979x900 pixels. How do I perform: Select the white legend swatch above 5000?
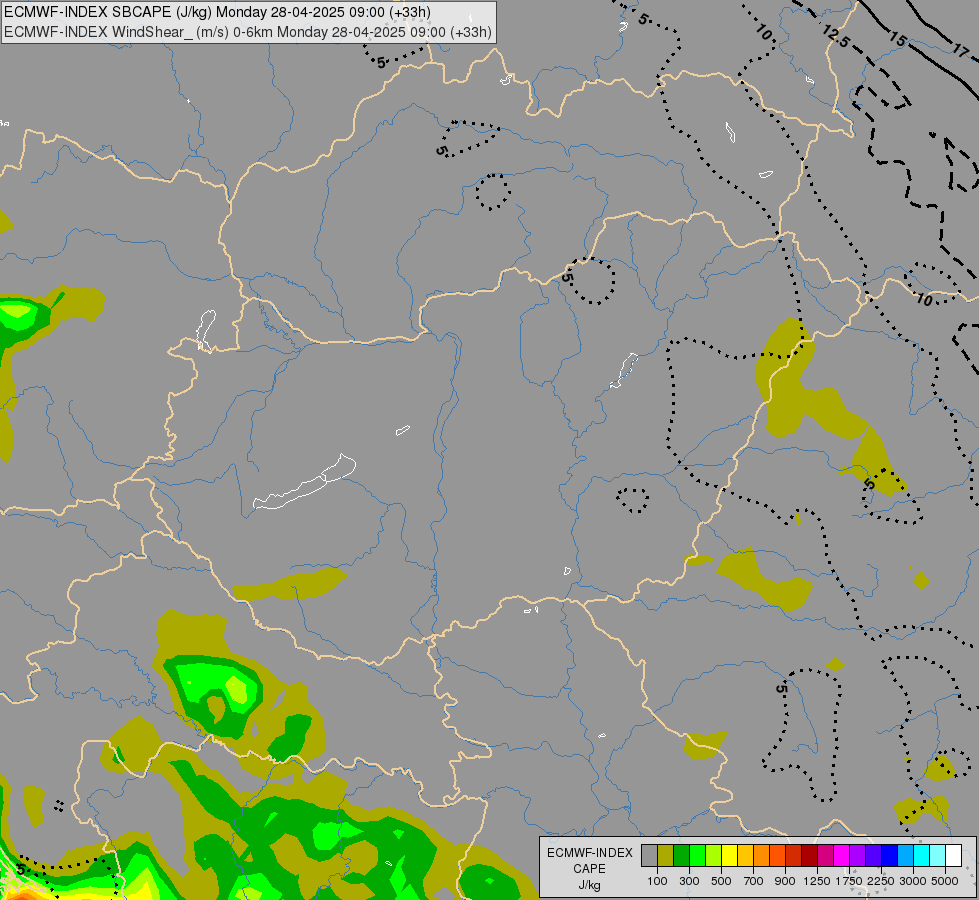(x=953, y=855)
